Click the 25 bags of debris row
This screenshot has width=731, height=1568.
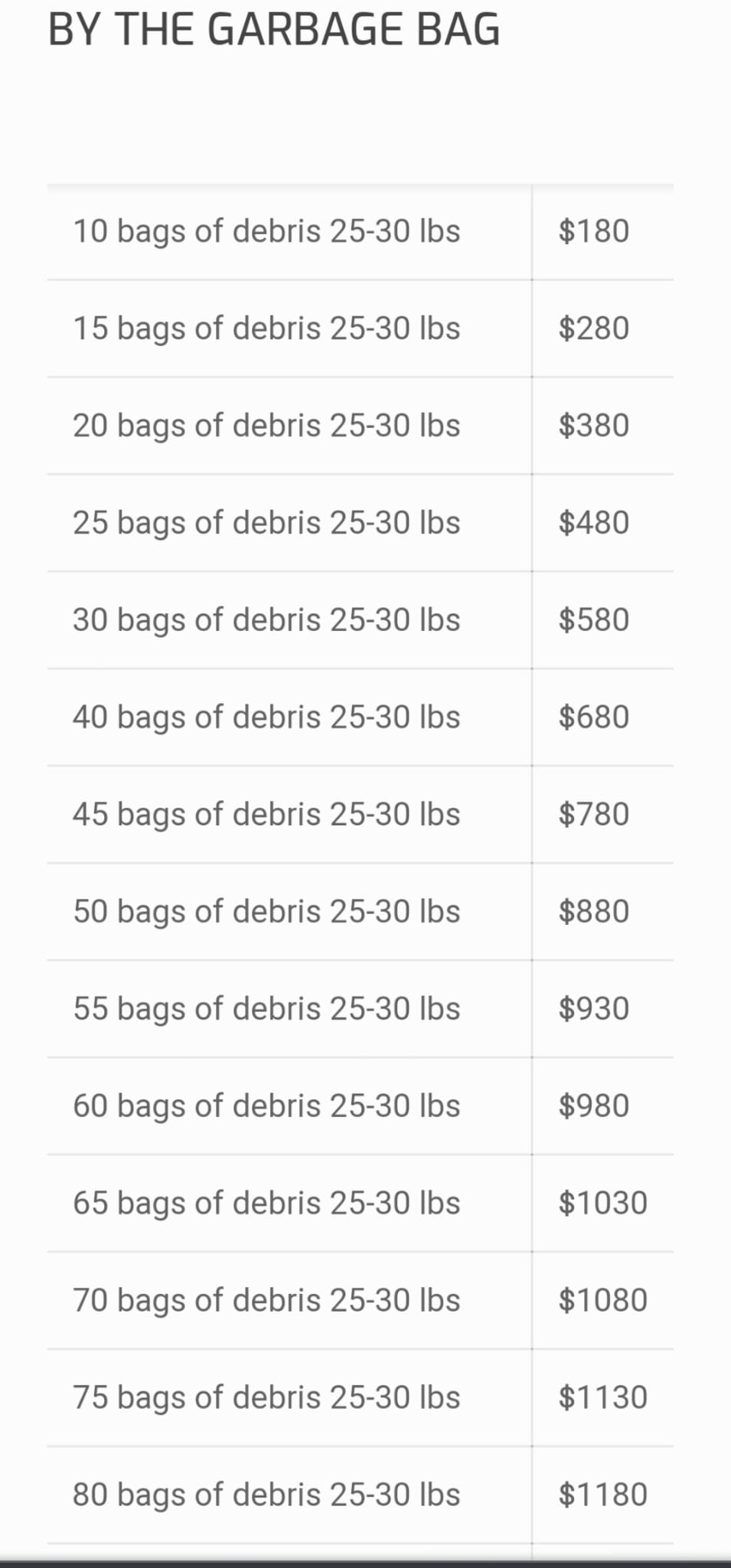pos(266,523)
